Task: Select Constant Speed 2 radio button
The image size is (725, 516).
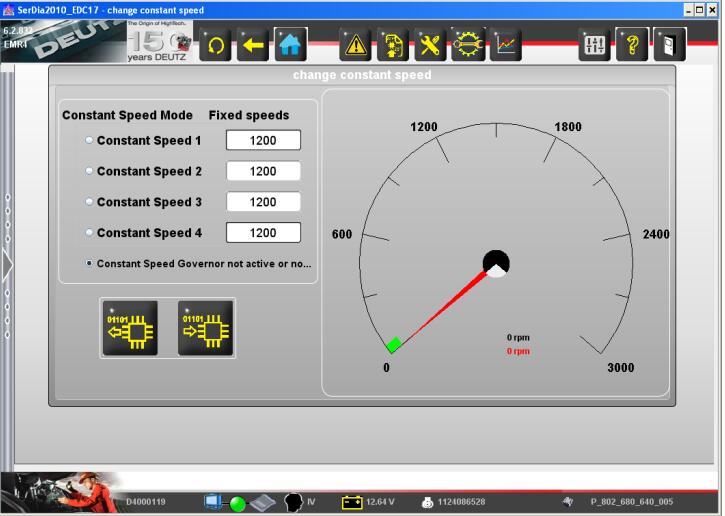Action: click(x=89, y=171)
